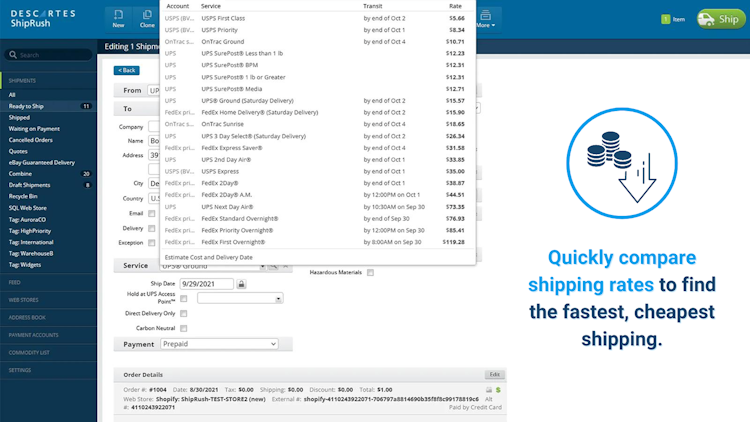The width and height of the screenshot is (750, 422).
Task: Select Ready to Ship in sidebar
Action: (x=48, y=106)
